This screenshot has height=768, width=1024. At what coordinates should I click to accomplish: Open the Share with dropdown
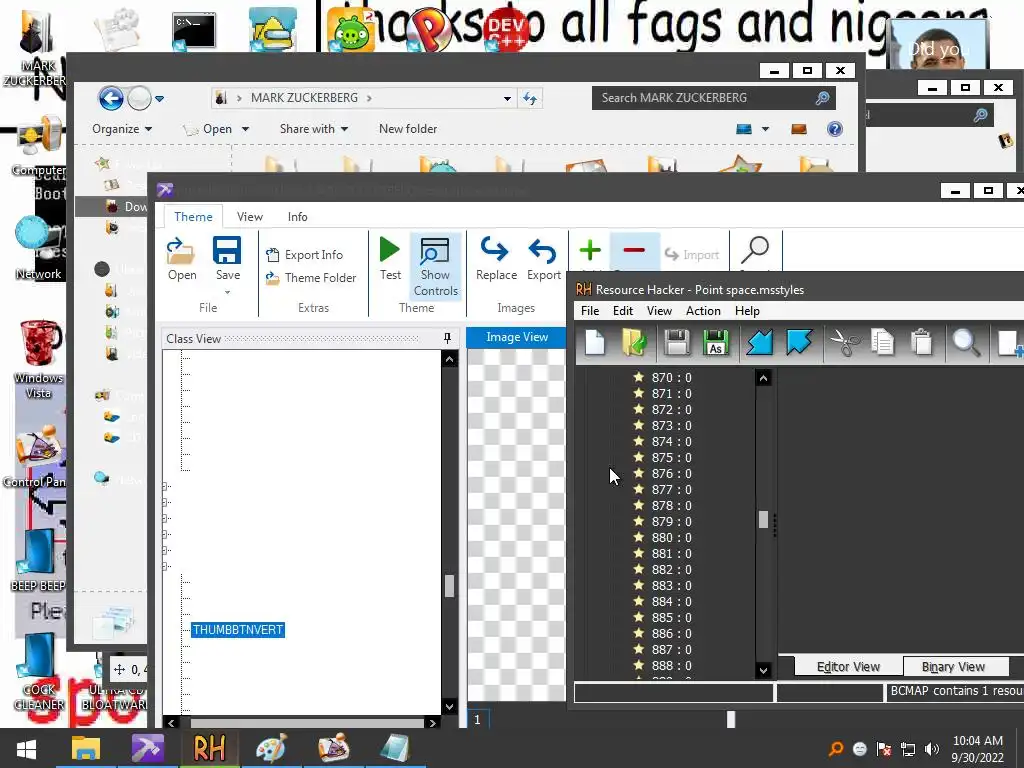pos(313,129)
